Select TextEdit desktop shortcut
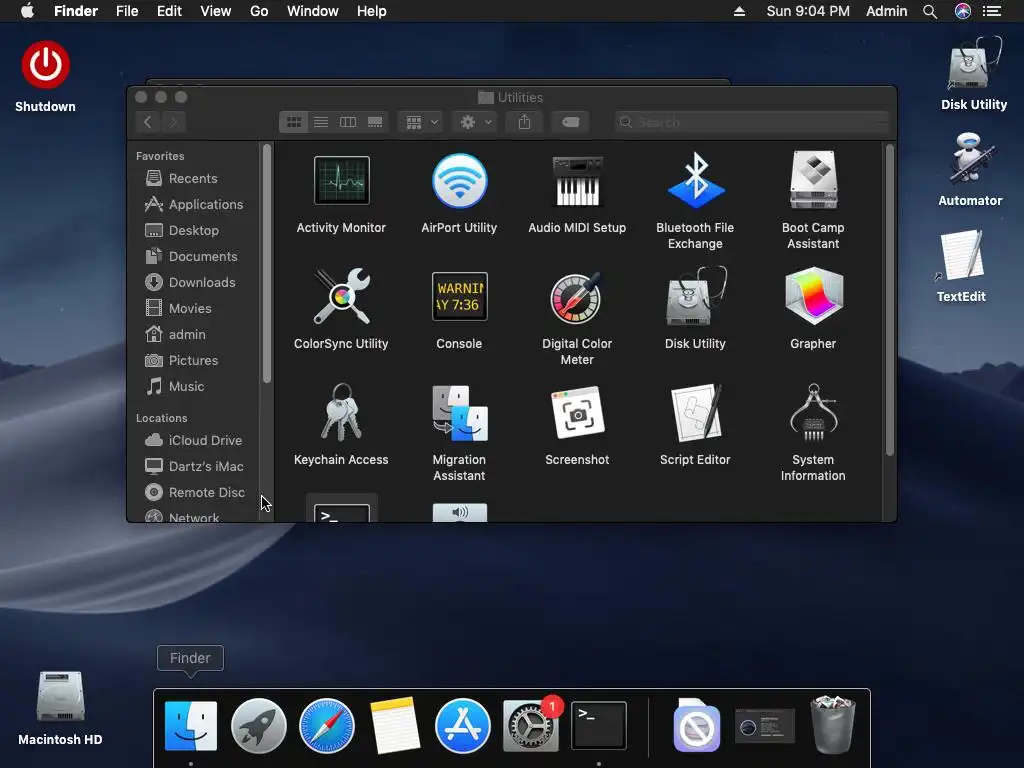Viewport: 1024px width, 768px height. pos(961,256)
